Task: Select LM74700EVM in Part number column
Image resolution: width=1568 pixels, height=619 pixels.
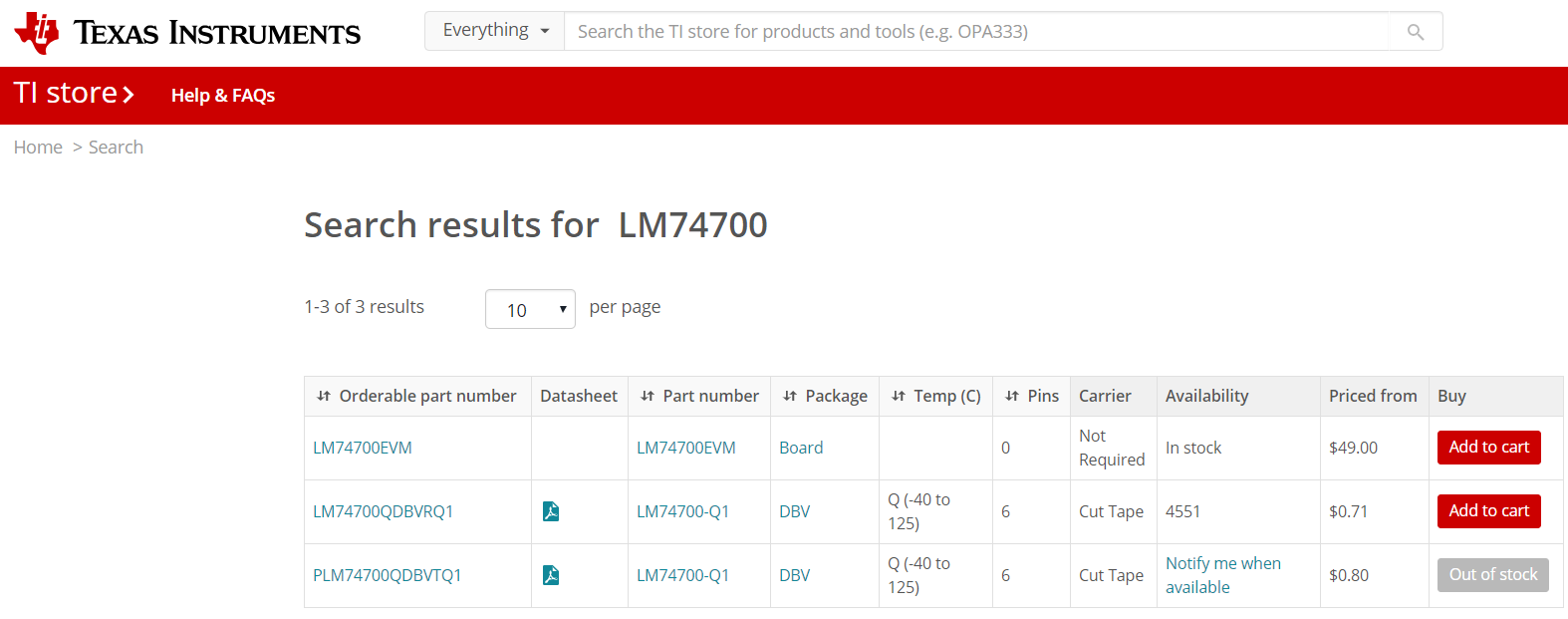Action: coord(686,448)
